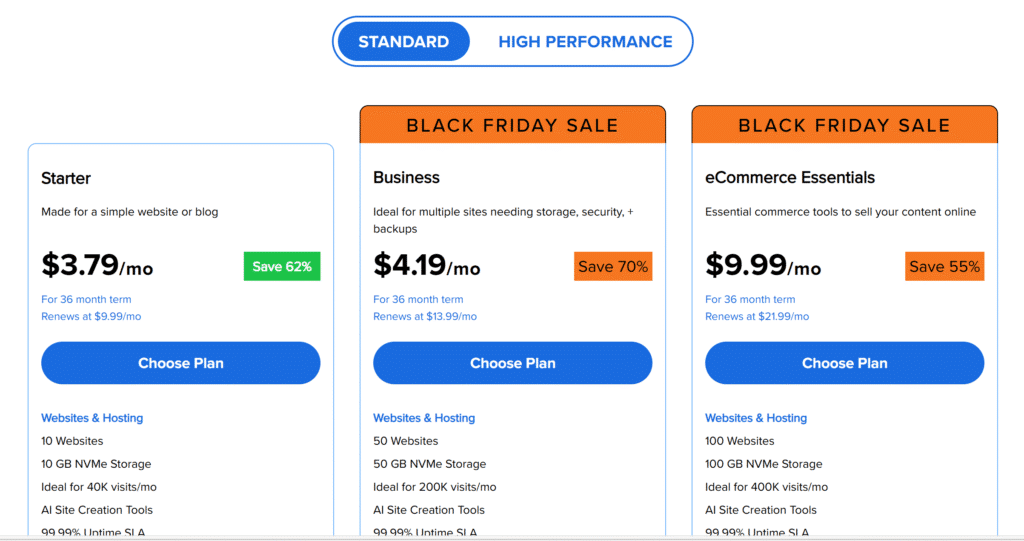This screenshot has width=1024, height=541.
Task: Click "For 36 month term" under eCommerce price
Action: tap(750, 299)
